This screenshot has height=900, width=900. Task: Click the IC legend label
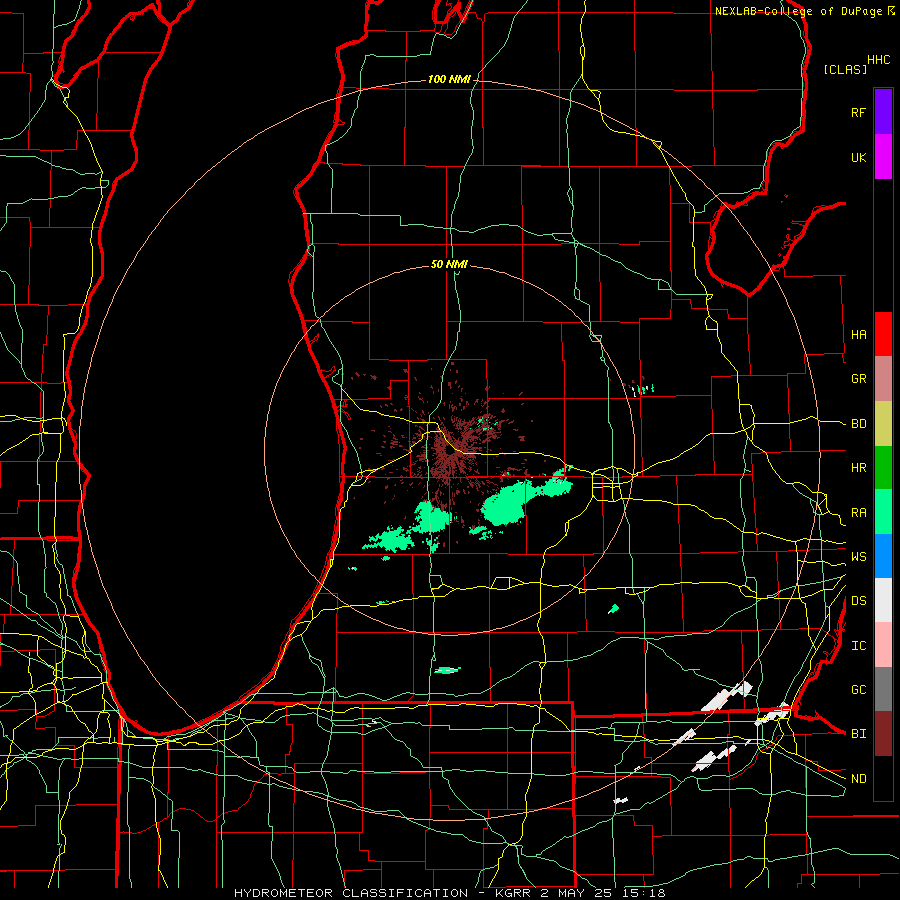pyautogui.click(x=858, y=645)
